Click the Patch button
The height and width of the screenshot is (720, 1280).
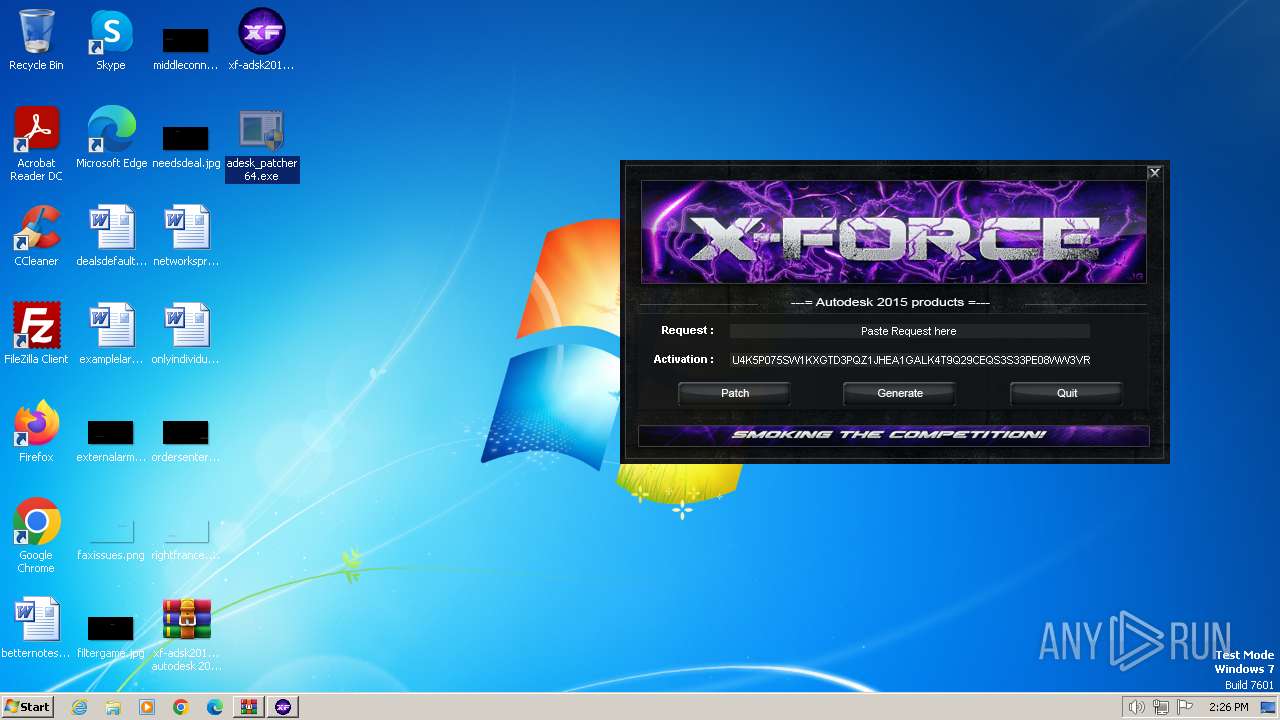tap(735, 393)
